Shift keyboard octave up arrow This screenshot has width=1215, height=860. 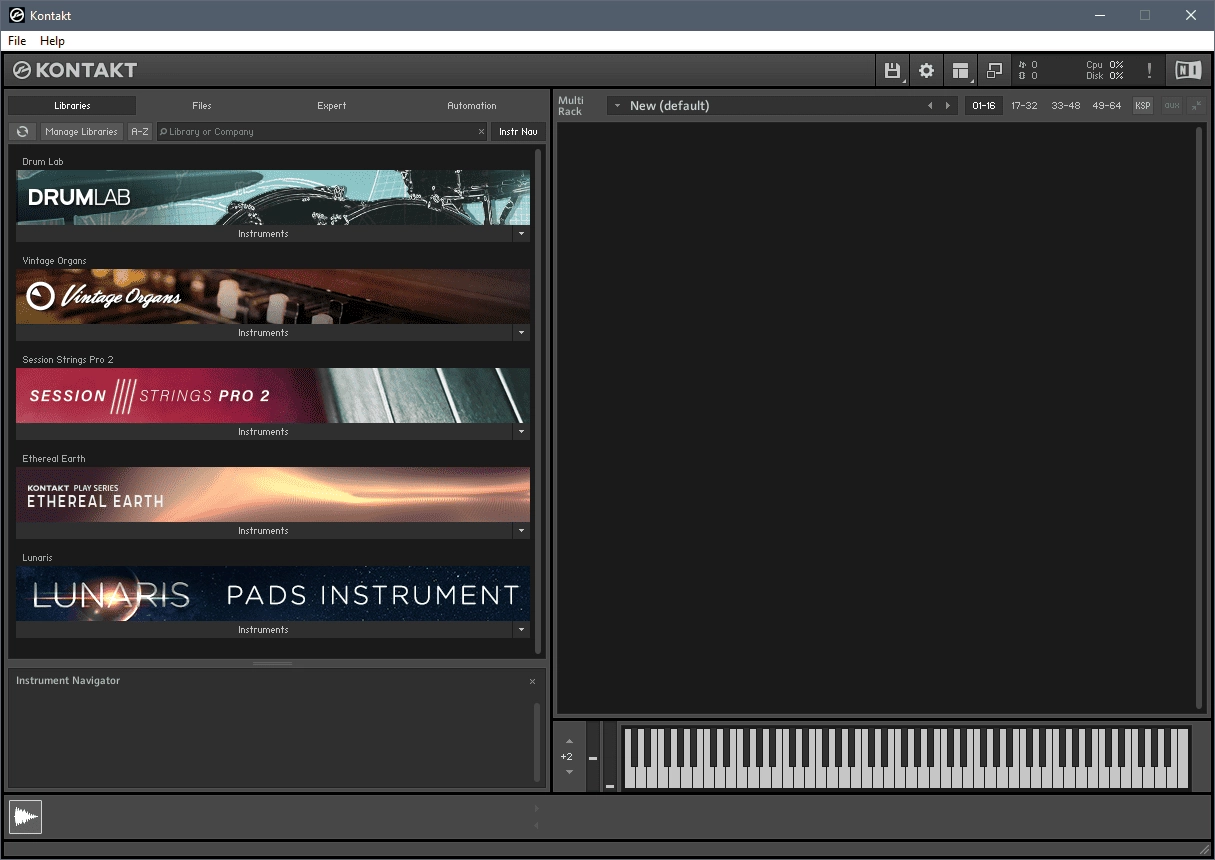569,741
